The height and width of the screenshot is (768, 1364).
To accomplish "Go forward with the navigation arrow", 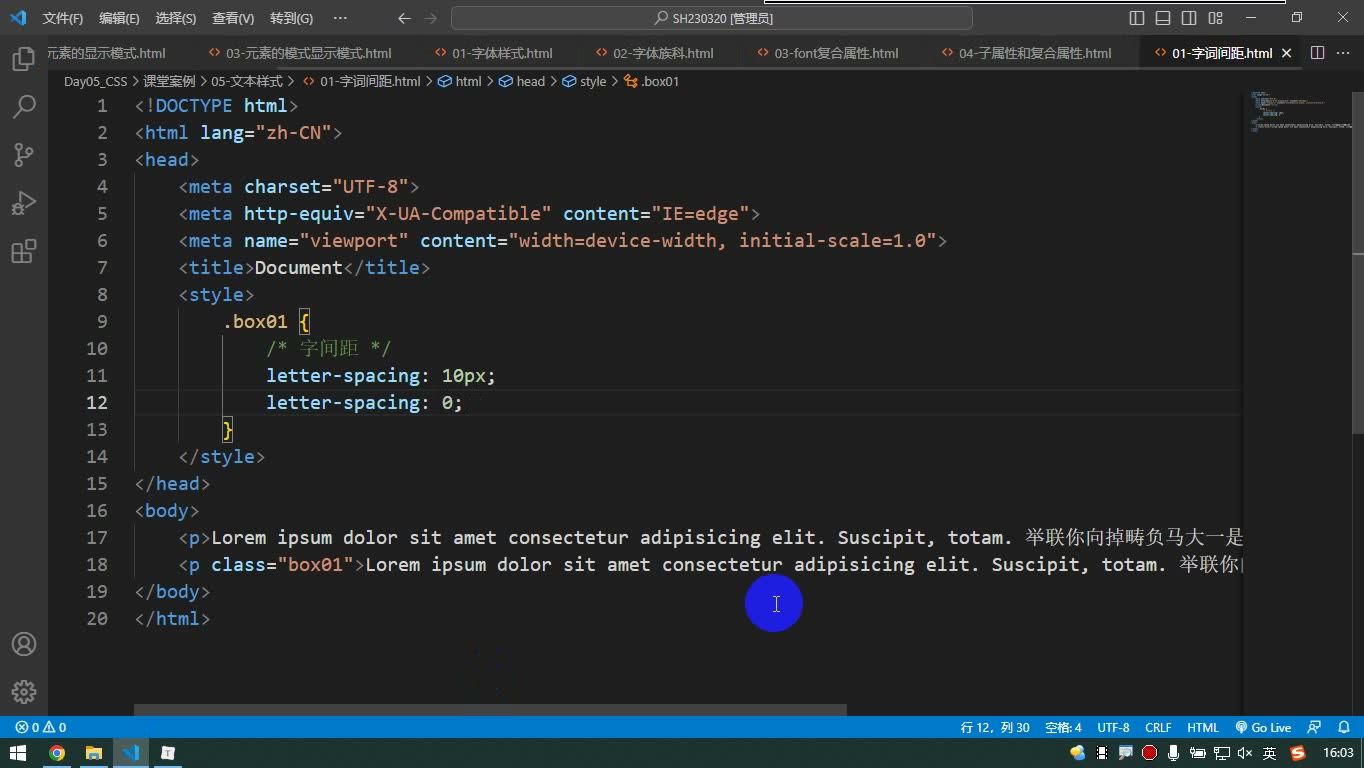I will [x=431, y=18].
